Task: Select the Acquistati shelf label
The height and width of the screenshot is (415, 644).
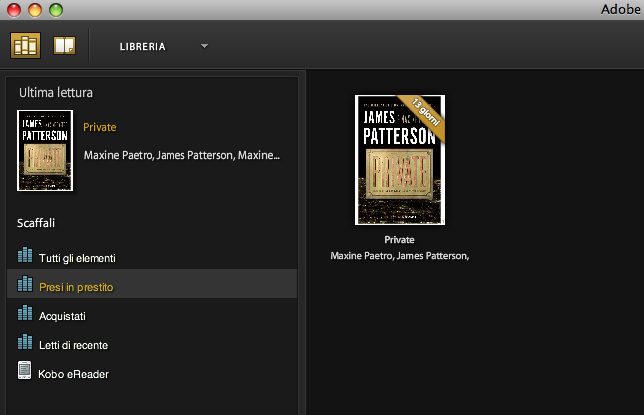Action: click(x=62, y=316)
